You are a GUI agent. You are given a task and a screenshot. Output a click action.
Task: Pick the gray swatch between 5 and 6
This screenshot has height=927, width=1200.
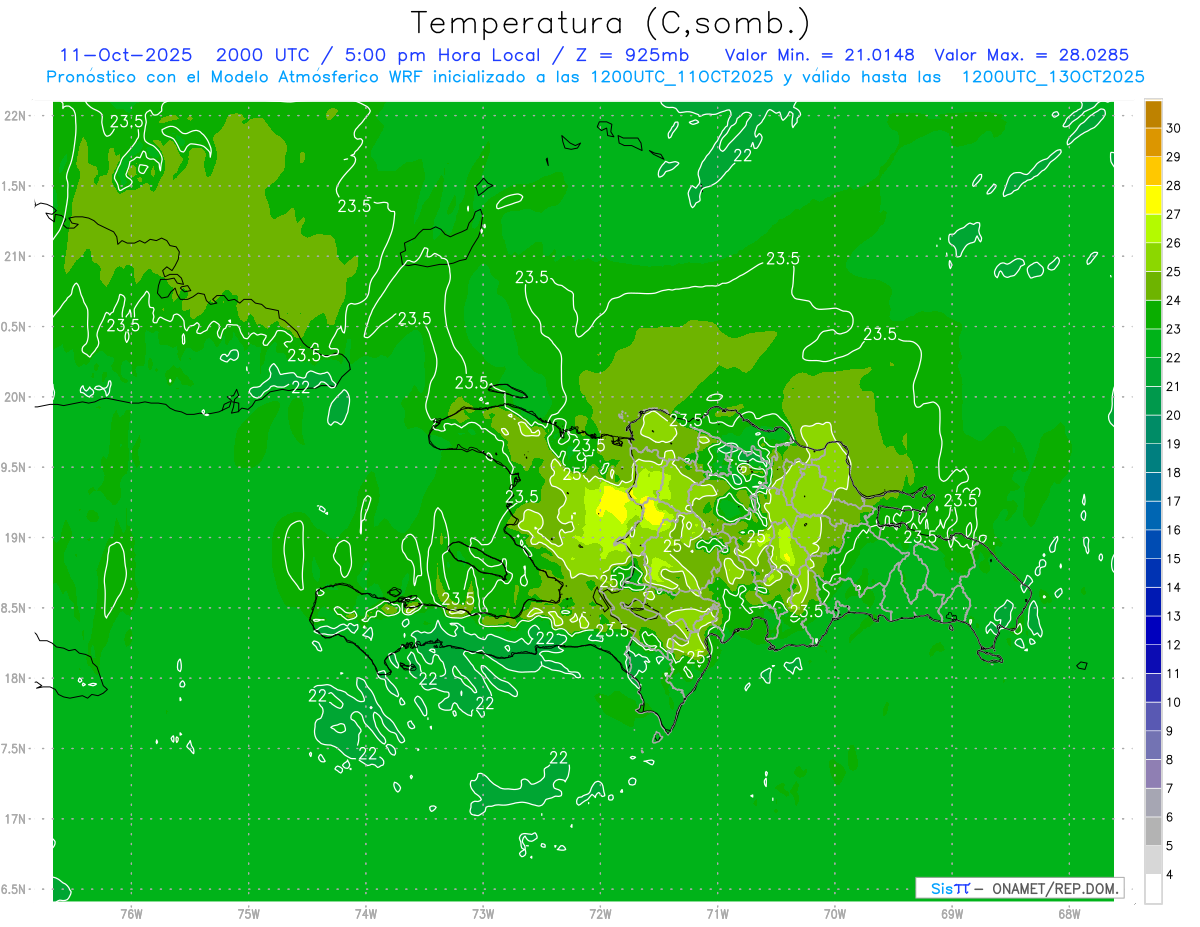click(1153, 831)
